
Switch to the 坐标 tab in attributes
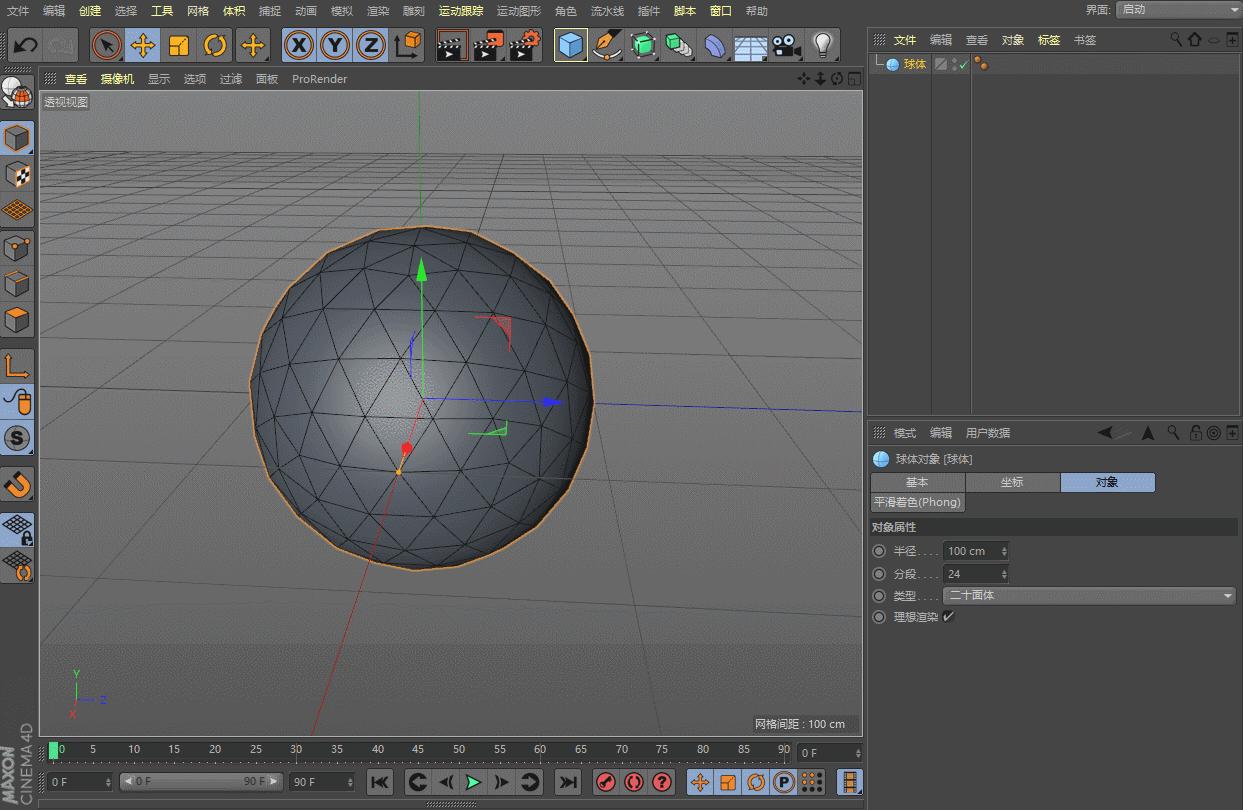[x=1012, y=481]
